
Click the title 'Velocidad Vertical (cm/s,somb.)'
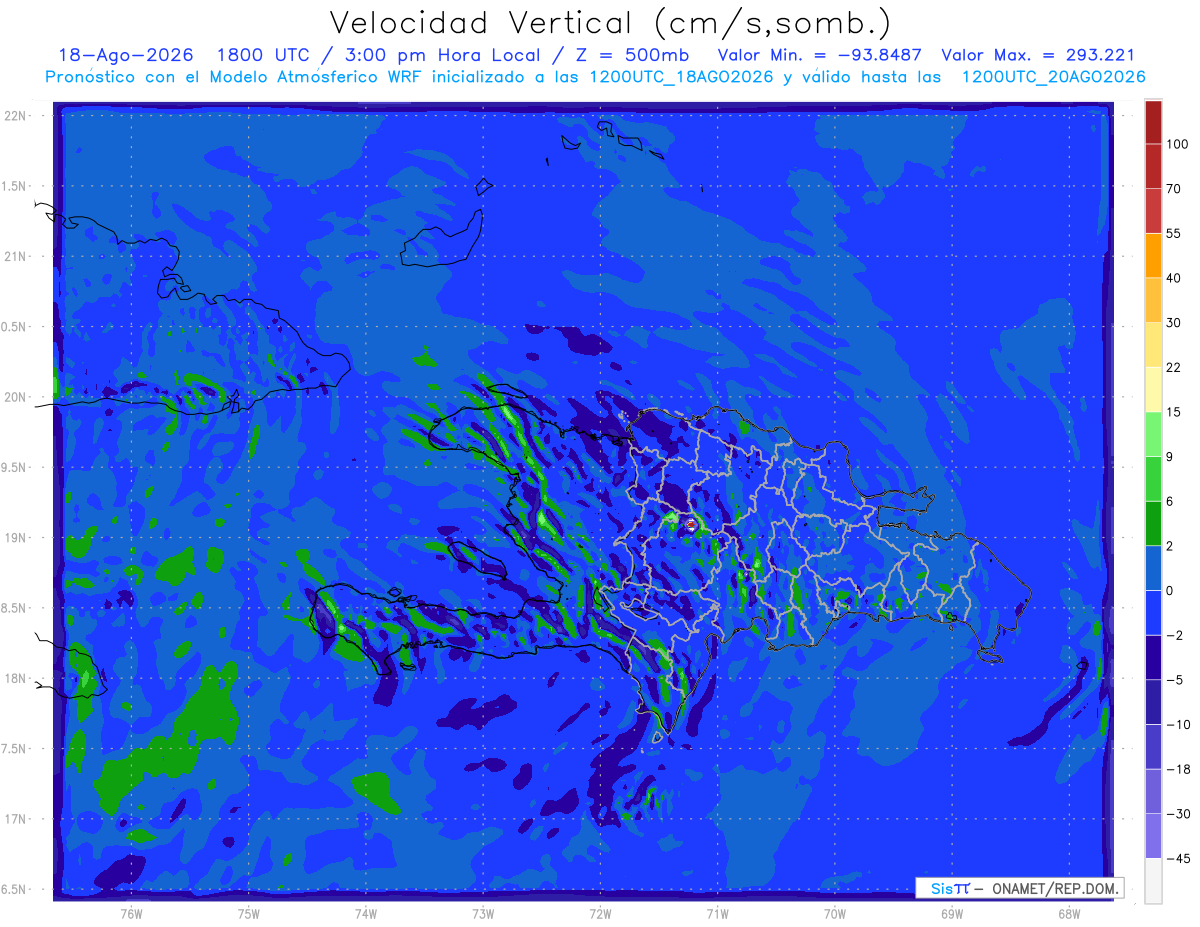click(x=610, y=23)
